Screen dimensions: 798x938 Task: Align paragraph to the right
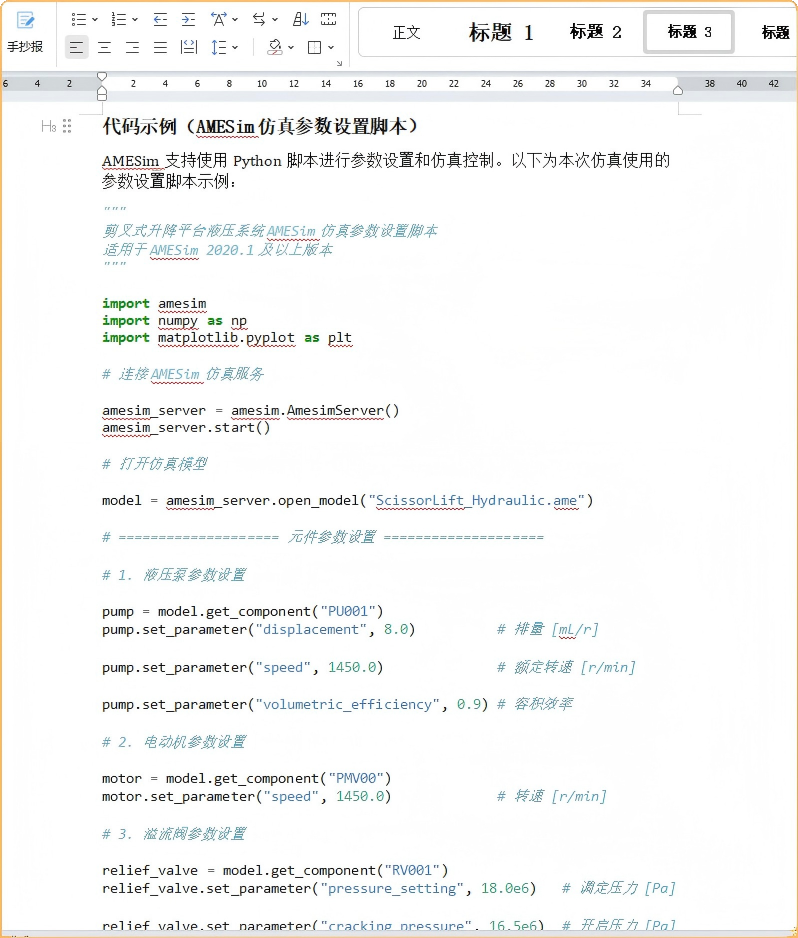pos(132,47)
